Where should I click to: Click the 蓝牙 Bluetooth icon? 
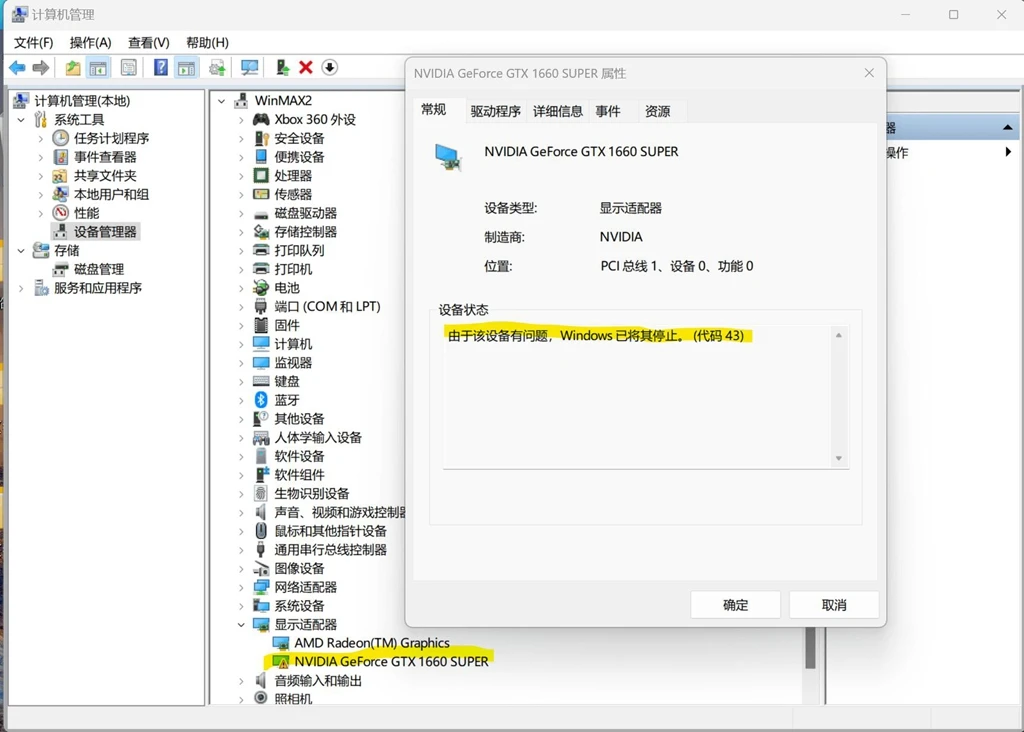(x=261, y=400)
